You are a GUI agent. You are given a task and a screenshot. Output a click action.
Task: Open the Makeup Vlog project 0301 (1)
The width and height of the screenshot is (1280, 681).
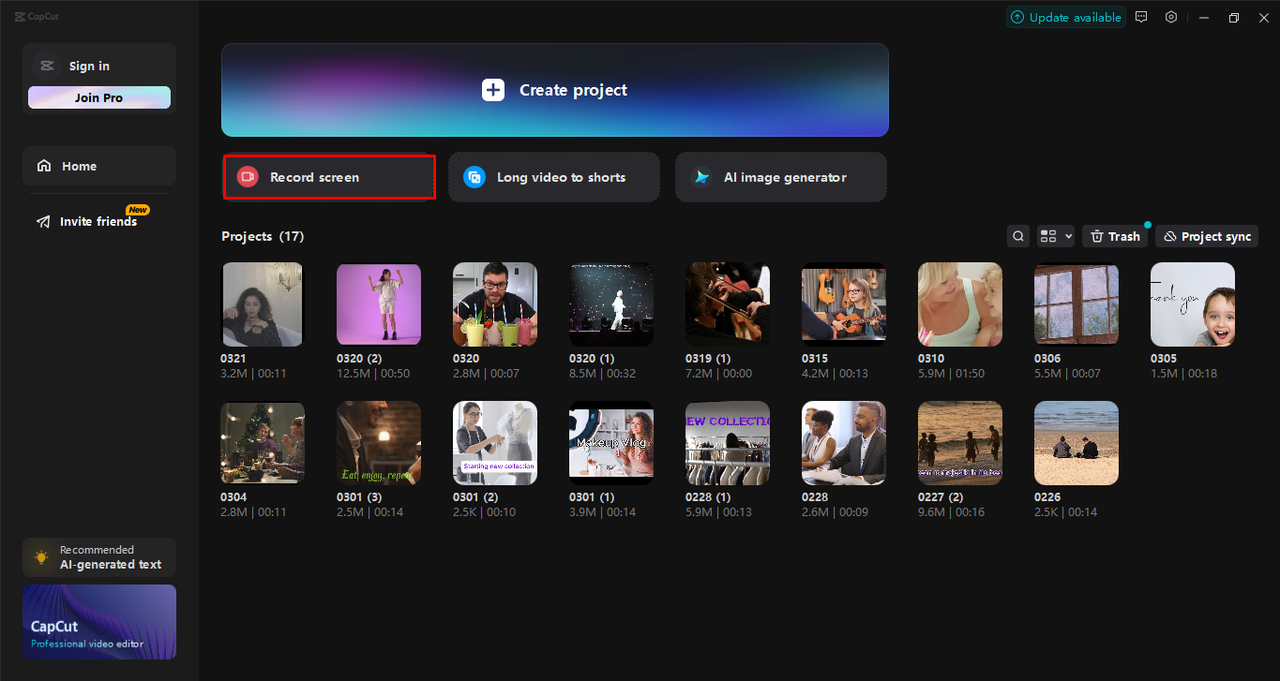(611, 442)
